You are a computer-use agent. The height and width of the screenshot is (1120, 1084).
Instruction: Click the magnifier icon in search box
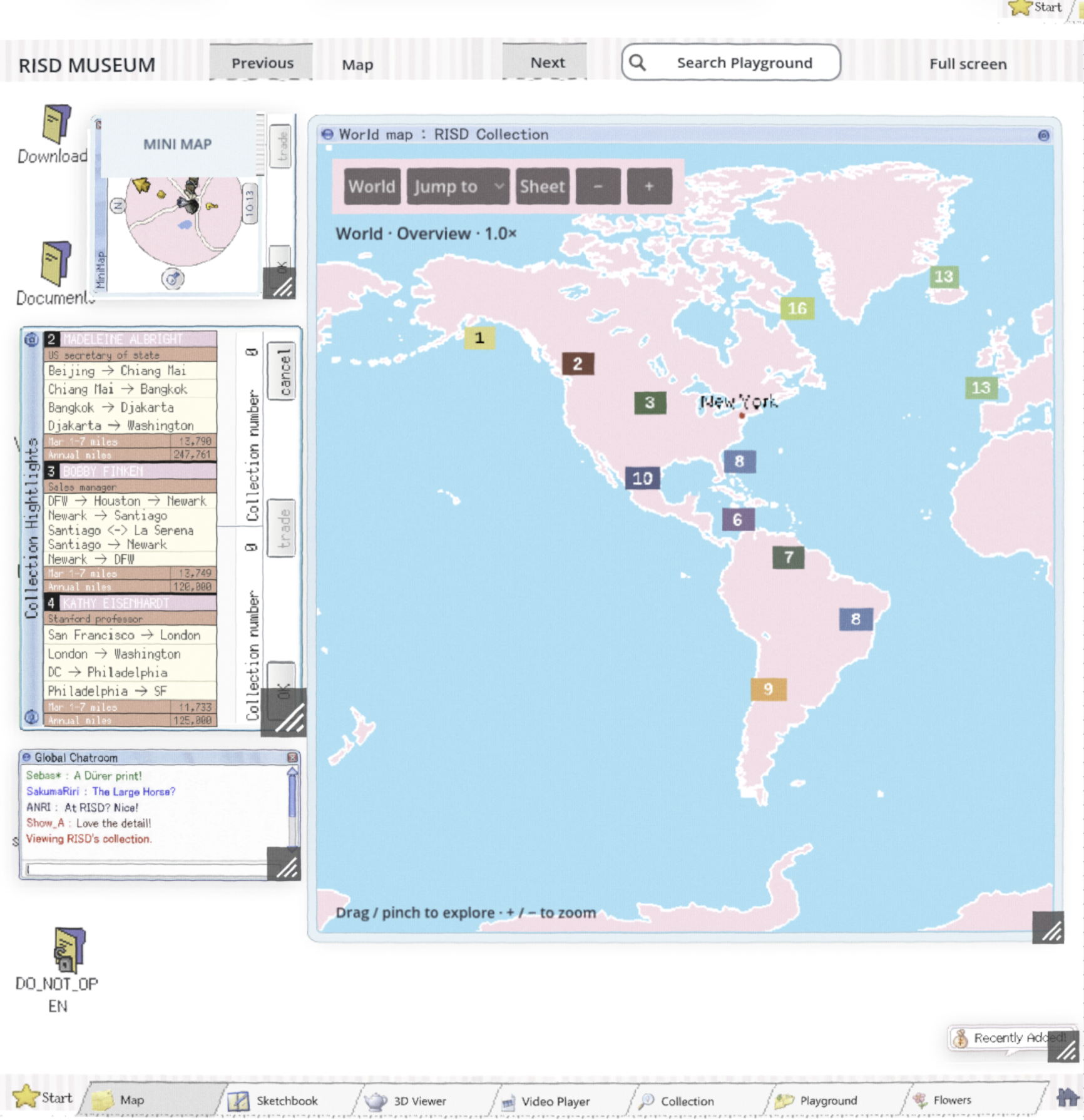point(637,62)
